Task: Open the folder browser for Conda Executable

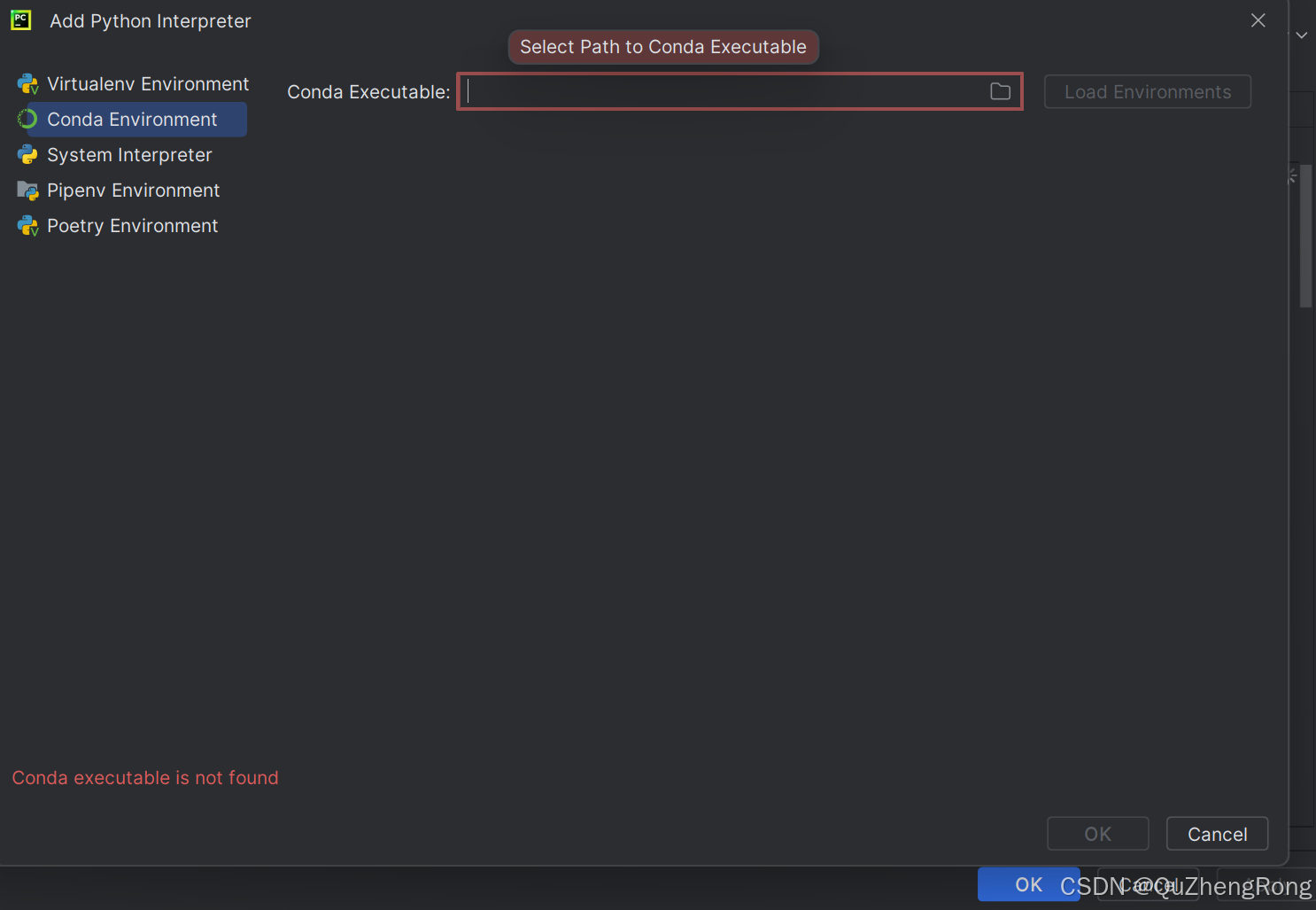Action: (1000, 91)
